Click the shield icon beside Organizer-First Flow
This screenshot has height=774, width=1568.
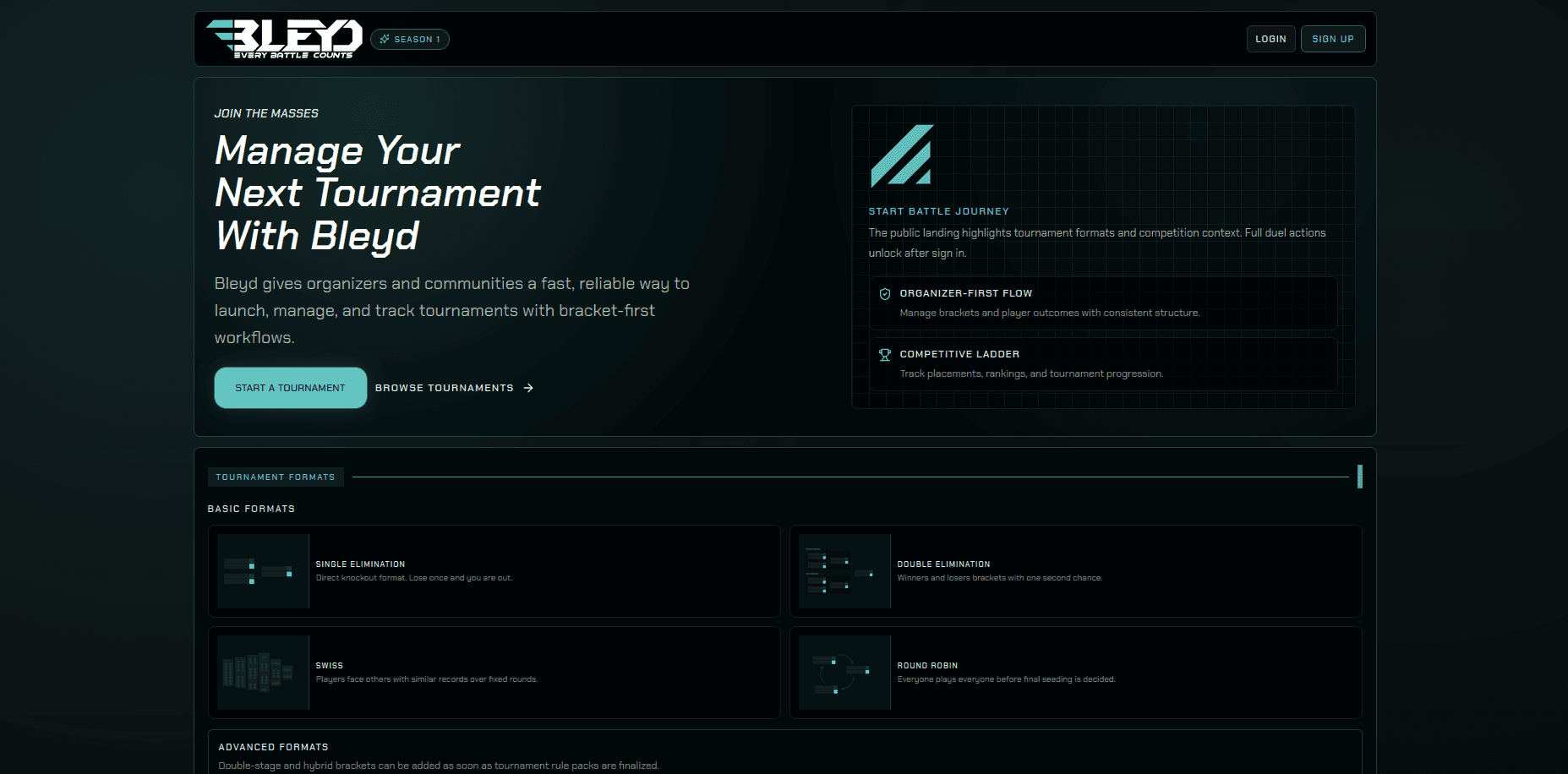pos(885,294)
